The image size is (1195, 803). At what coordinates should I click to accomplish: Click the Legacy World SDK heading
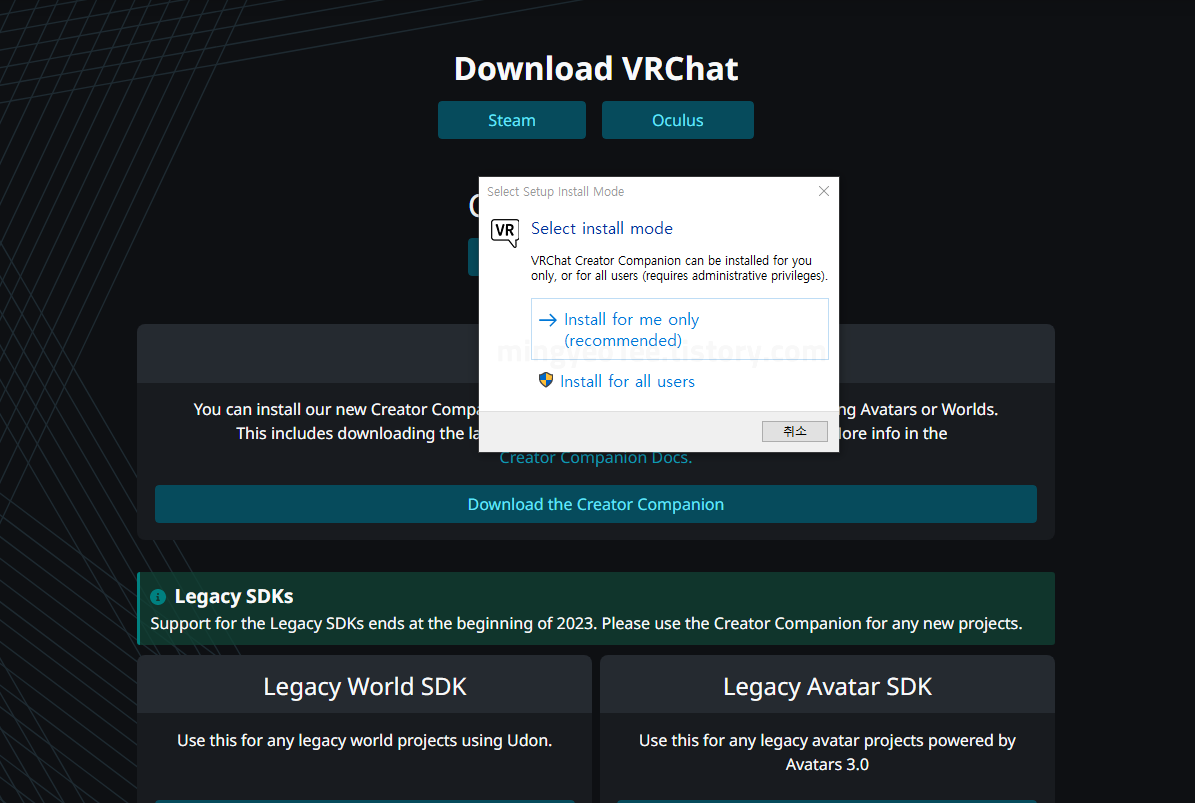pyautogui.click(x=364, y=686)
